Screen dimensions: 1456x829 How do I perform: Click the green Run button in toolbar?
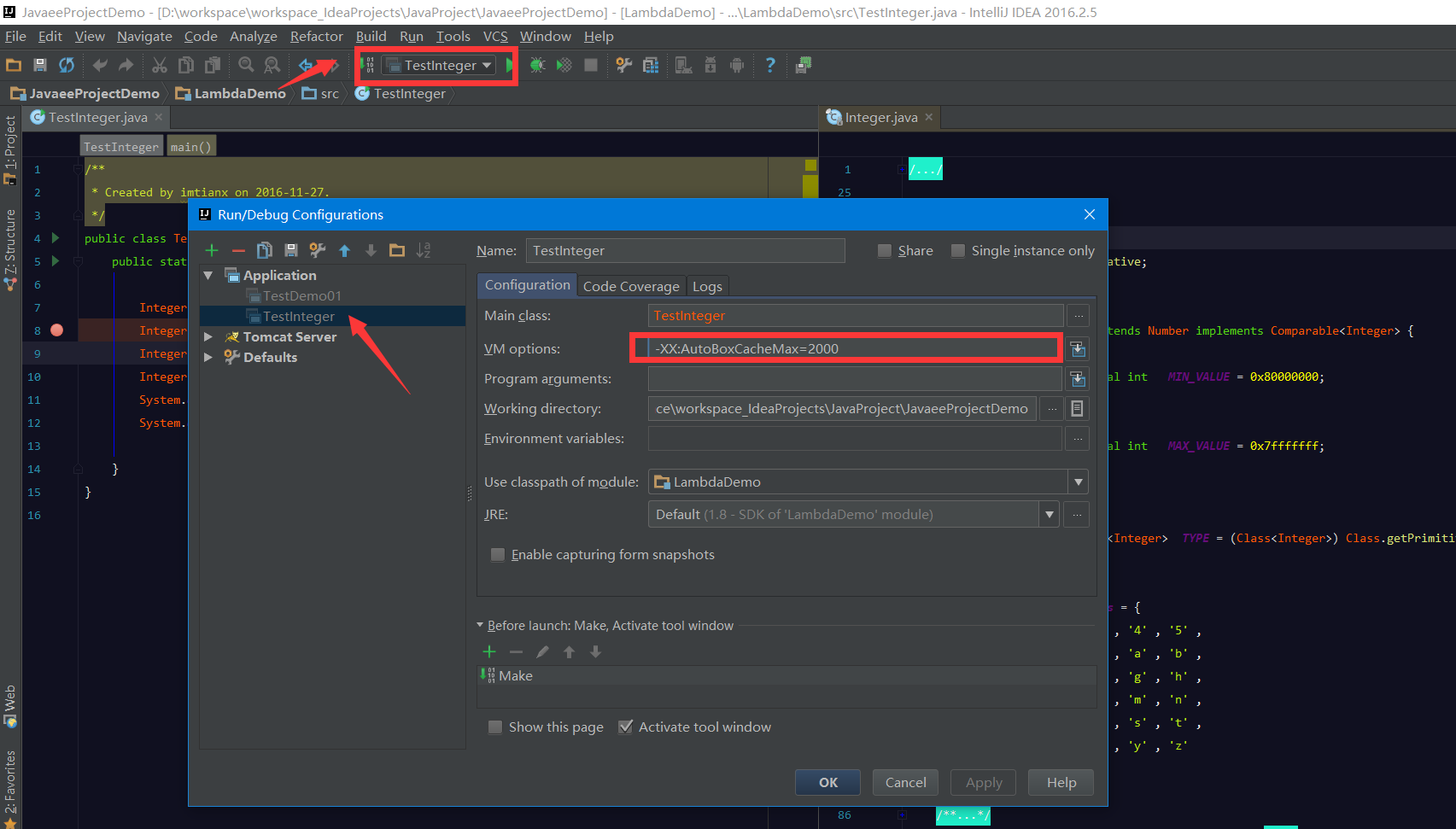click(510, 65)
